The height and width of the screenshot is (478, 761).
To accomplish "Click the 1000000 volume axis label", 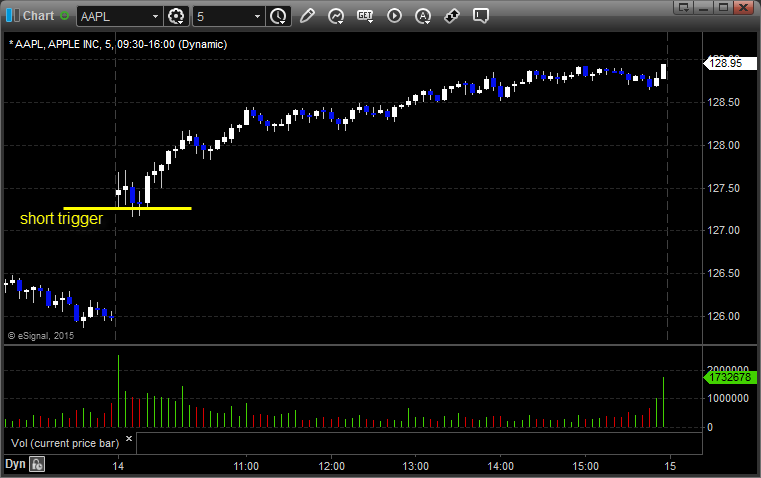I will coord(728,398).
